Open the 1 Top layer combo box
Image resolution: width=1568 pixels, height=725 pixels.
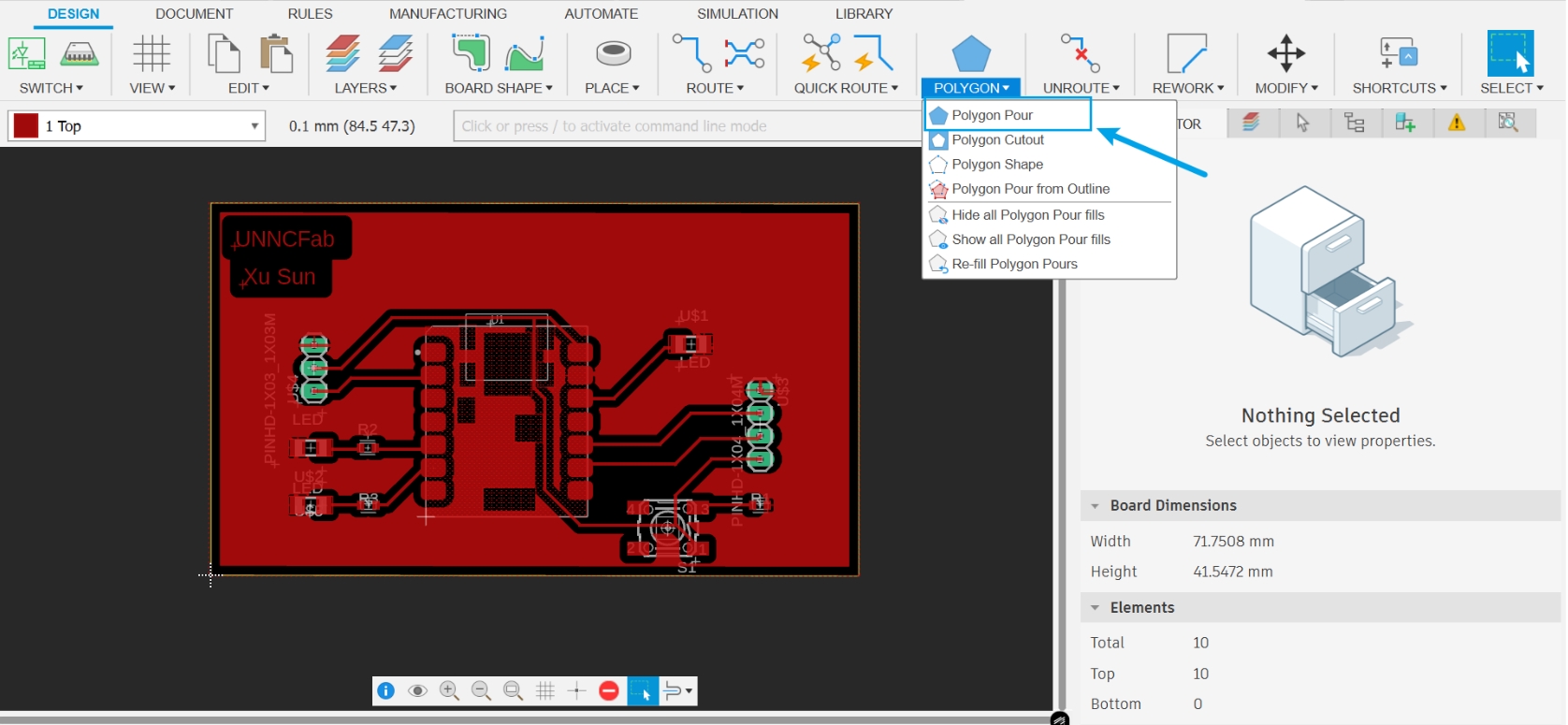point(137,126)
